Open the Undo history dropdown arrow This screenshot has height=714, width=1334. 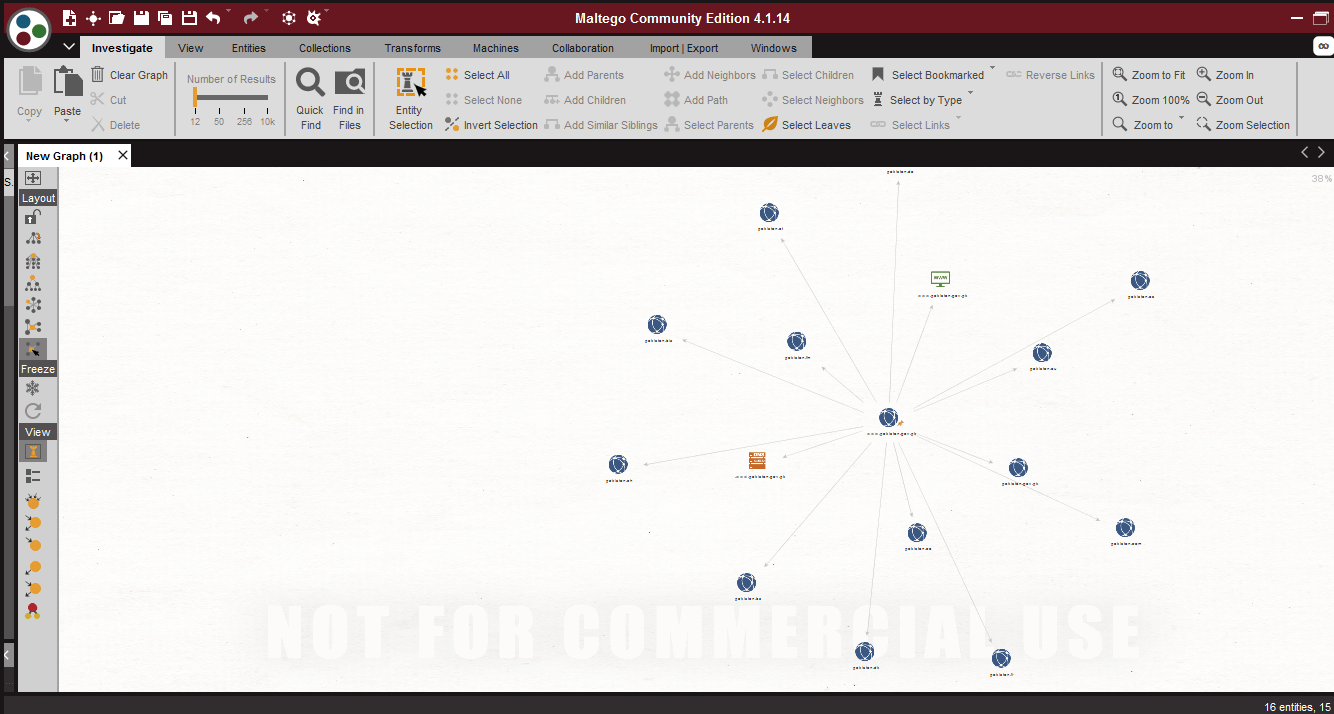pos(229,12)
